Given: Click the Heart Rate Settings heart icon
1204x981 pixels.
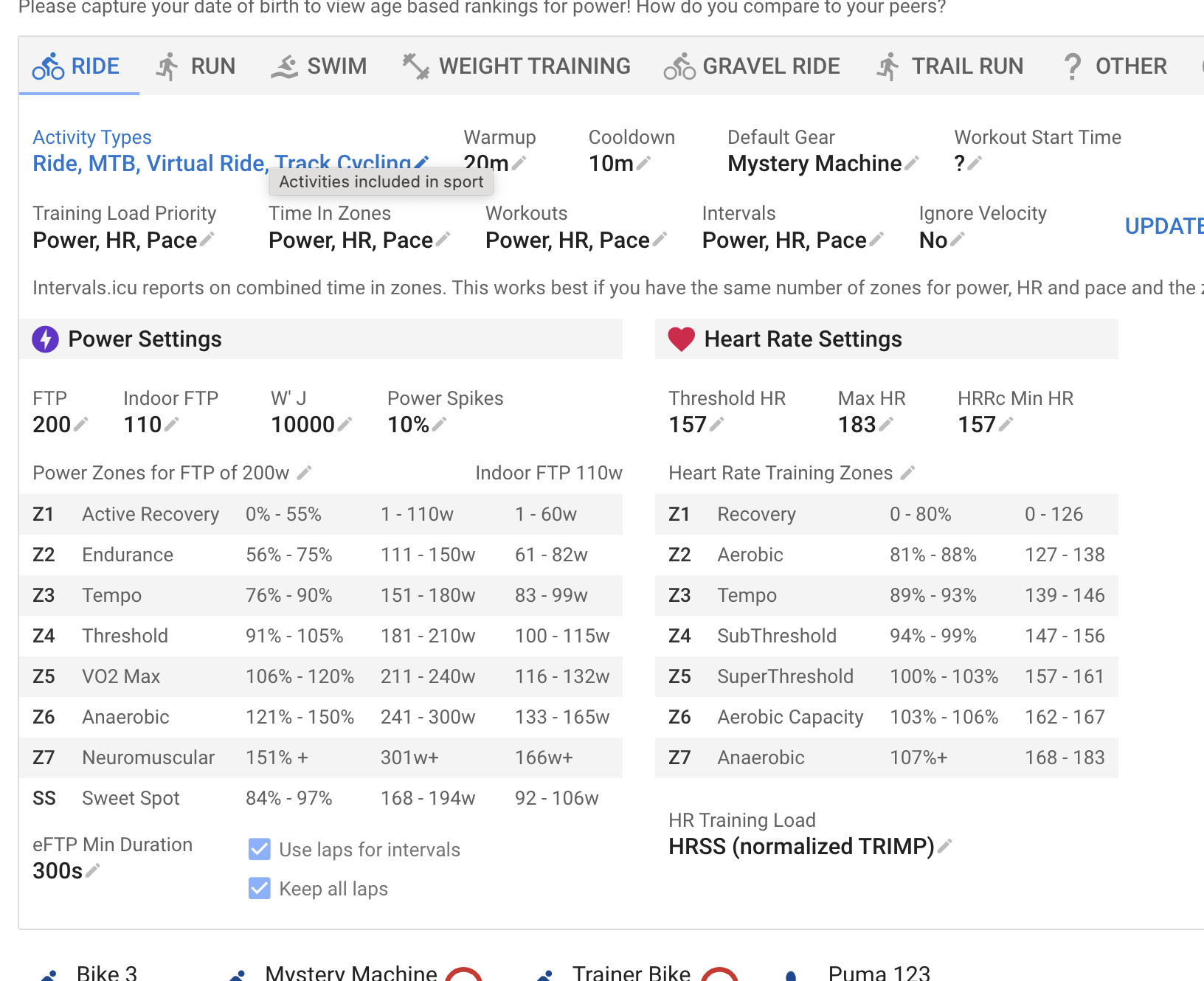Looking at the screenshot, I should (681, 339).
